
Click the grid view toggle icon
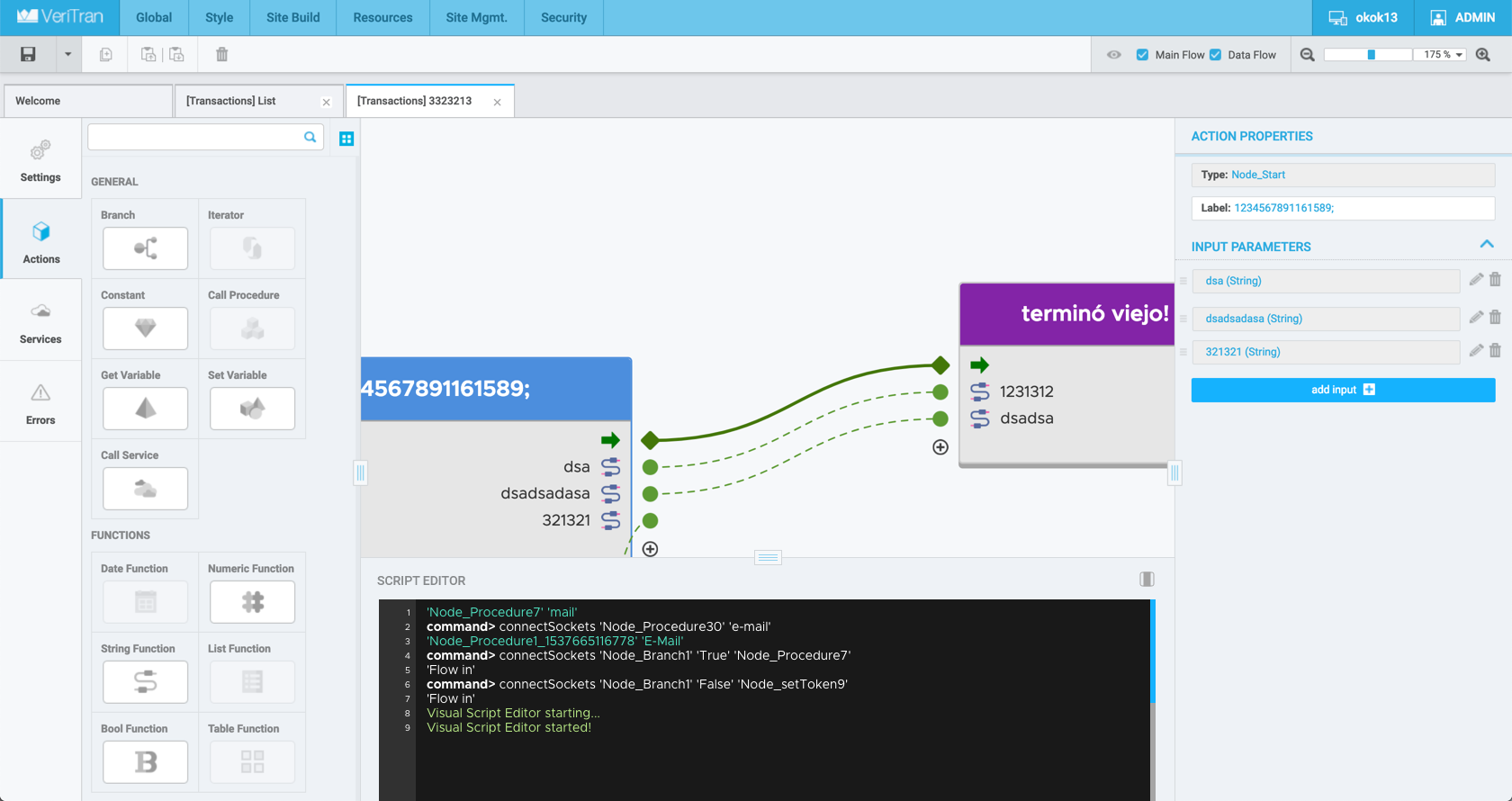click(x=346, y=139)
